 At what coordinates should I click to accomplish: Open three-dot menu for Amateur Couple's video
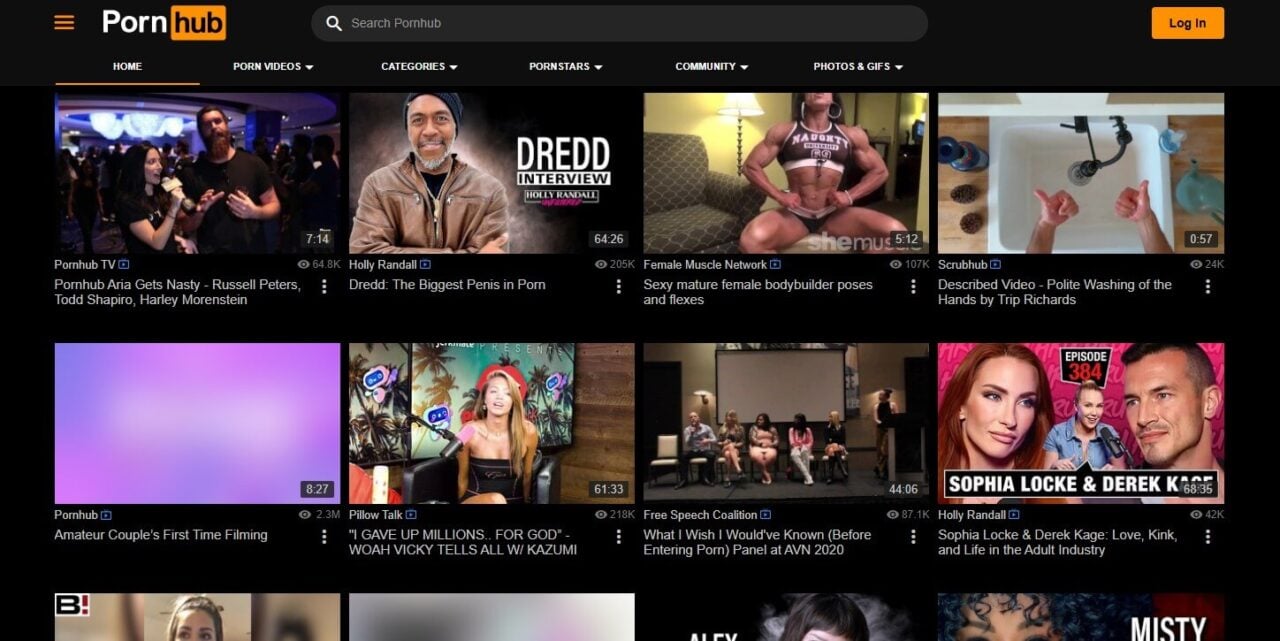pyautogui.click(x=324, y=537)
